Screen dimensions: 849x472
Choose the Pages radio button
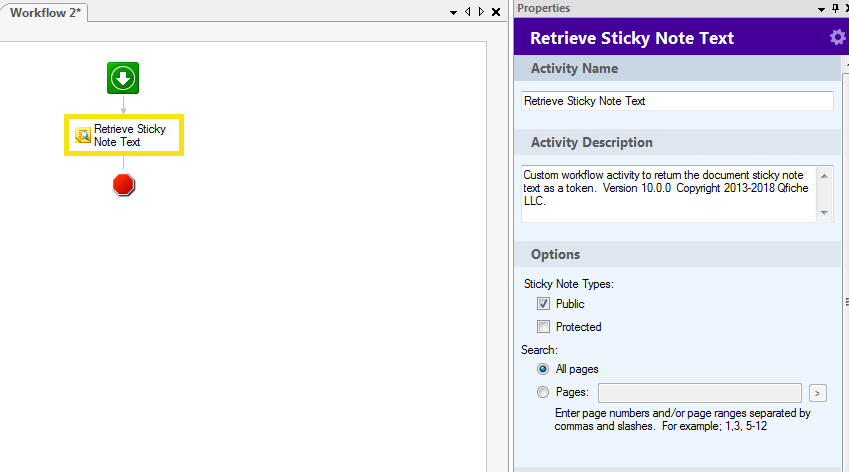(543, 392)
